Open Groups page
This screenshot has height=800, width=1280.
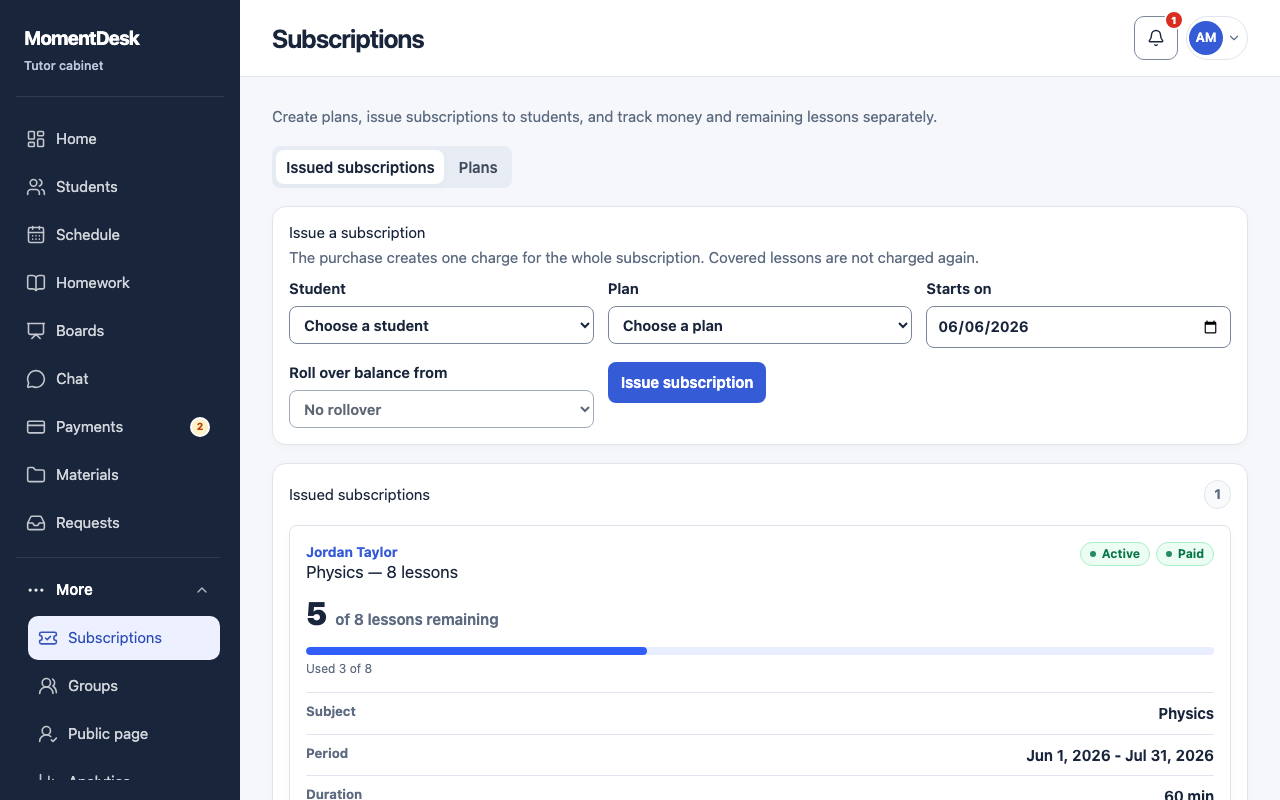[124, 686]
